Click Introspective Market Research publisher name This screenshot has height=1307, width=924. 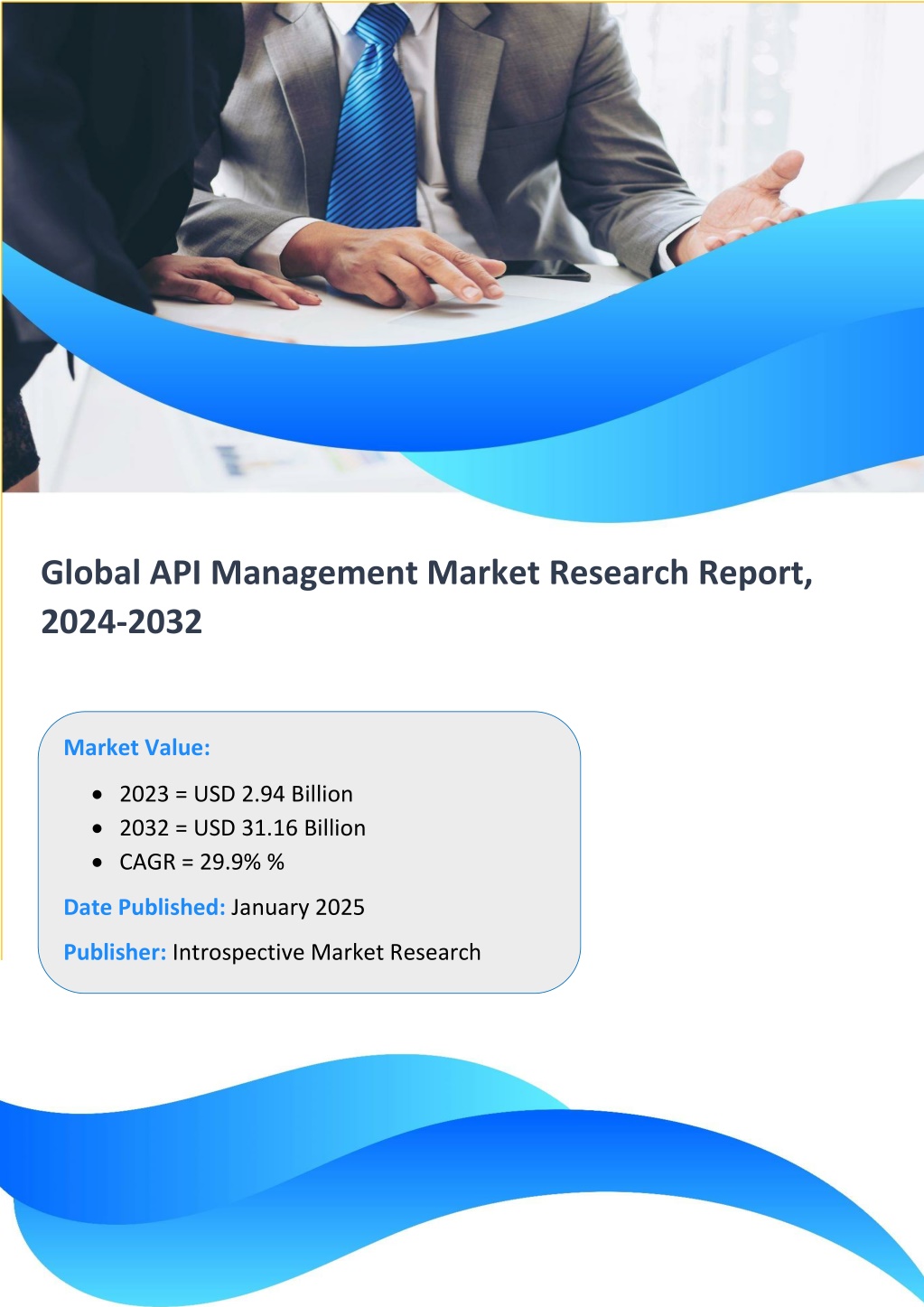point(326,953)
